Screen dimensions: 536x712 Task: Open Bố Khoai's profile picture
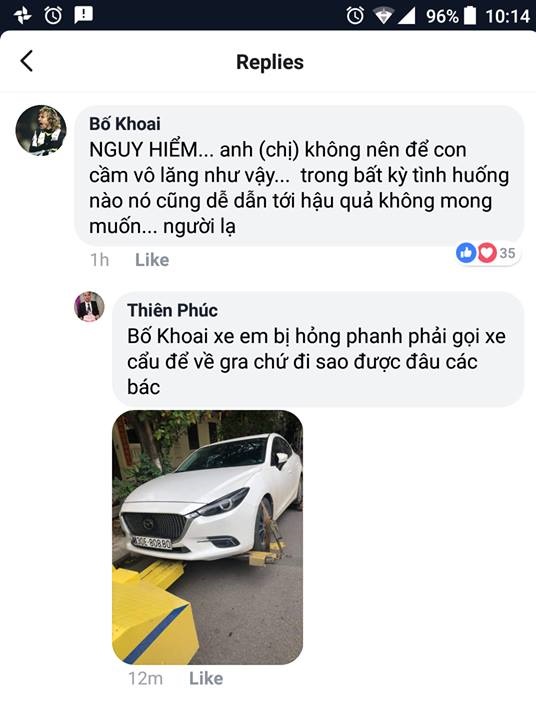point(41,131)
